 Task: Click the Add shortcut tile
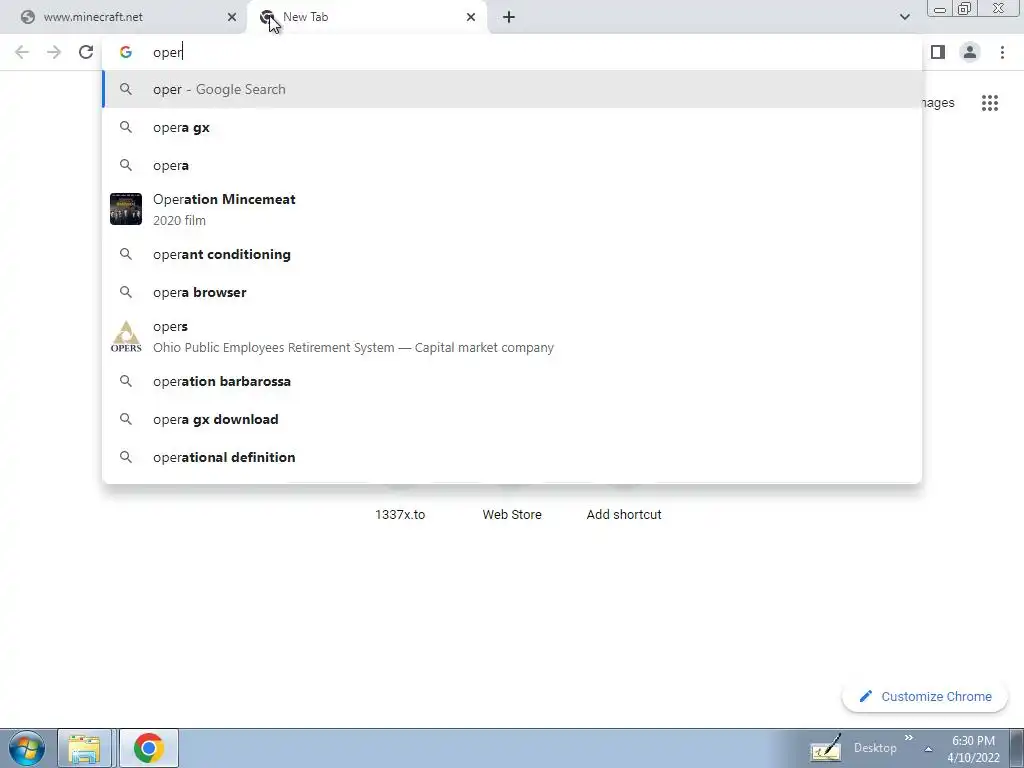point(624,515)
